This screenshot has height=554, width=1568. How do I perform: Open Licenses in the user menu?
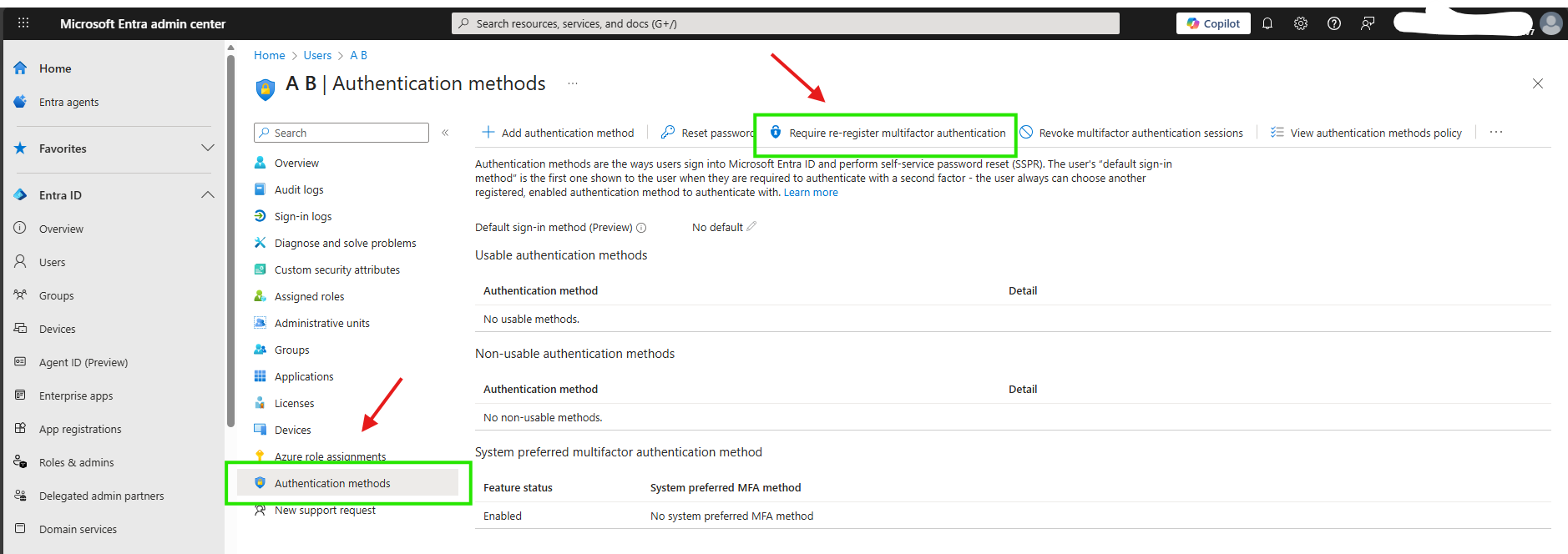tap(295, 403)
